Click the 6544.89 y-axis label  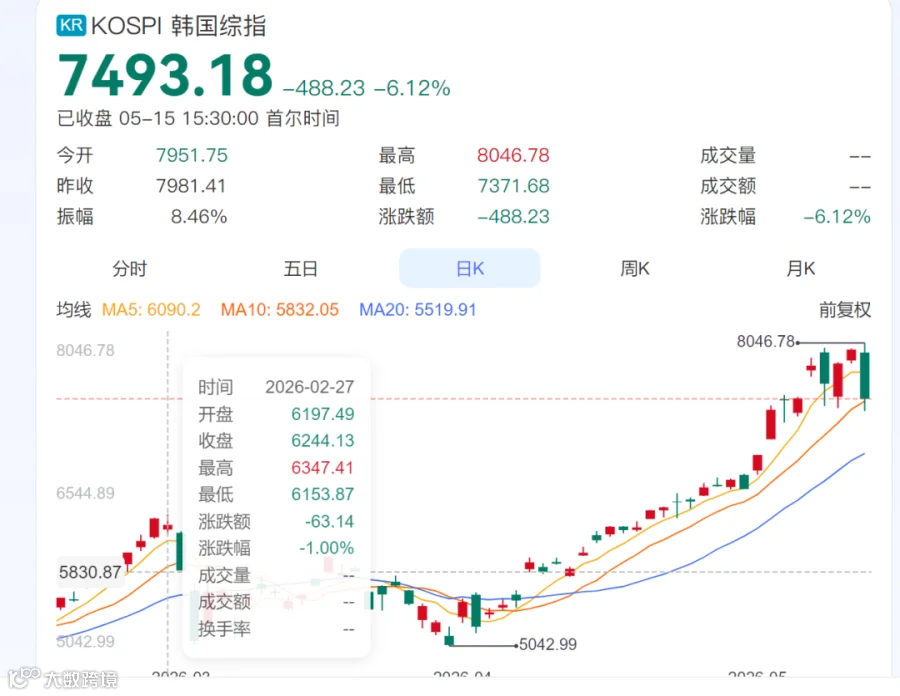coord(86,493)
